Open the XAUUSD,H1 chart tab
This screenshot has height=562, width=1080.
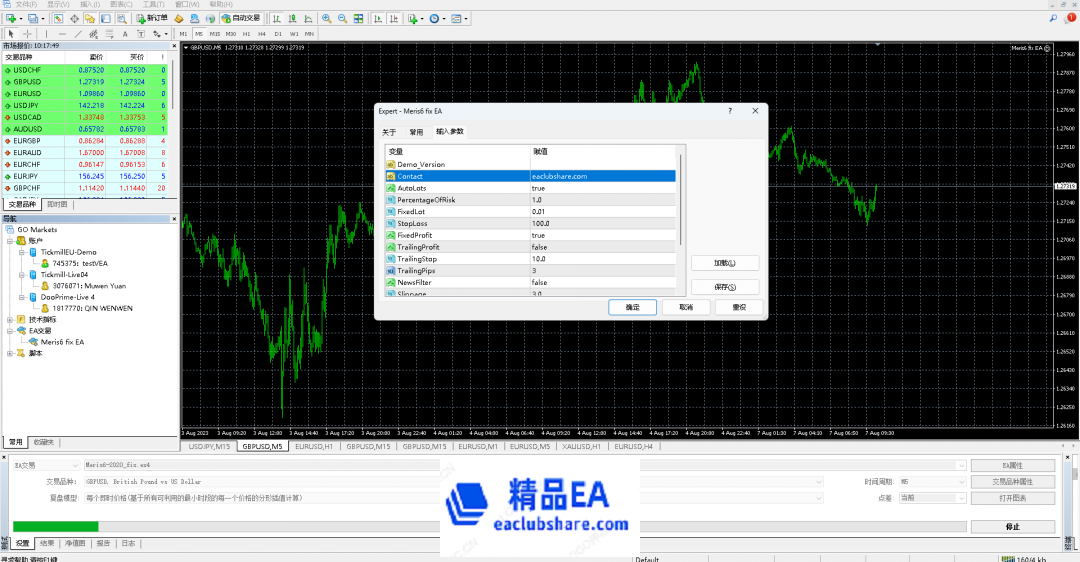tap(580, 446)
